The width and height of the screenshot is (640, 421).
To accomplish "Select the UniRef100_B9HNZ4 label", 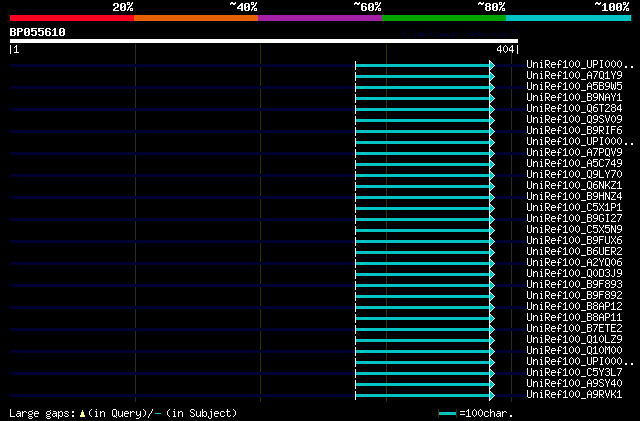I will pos(574,197).
